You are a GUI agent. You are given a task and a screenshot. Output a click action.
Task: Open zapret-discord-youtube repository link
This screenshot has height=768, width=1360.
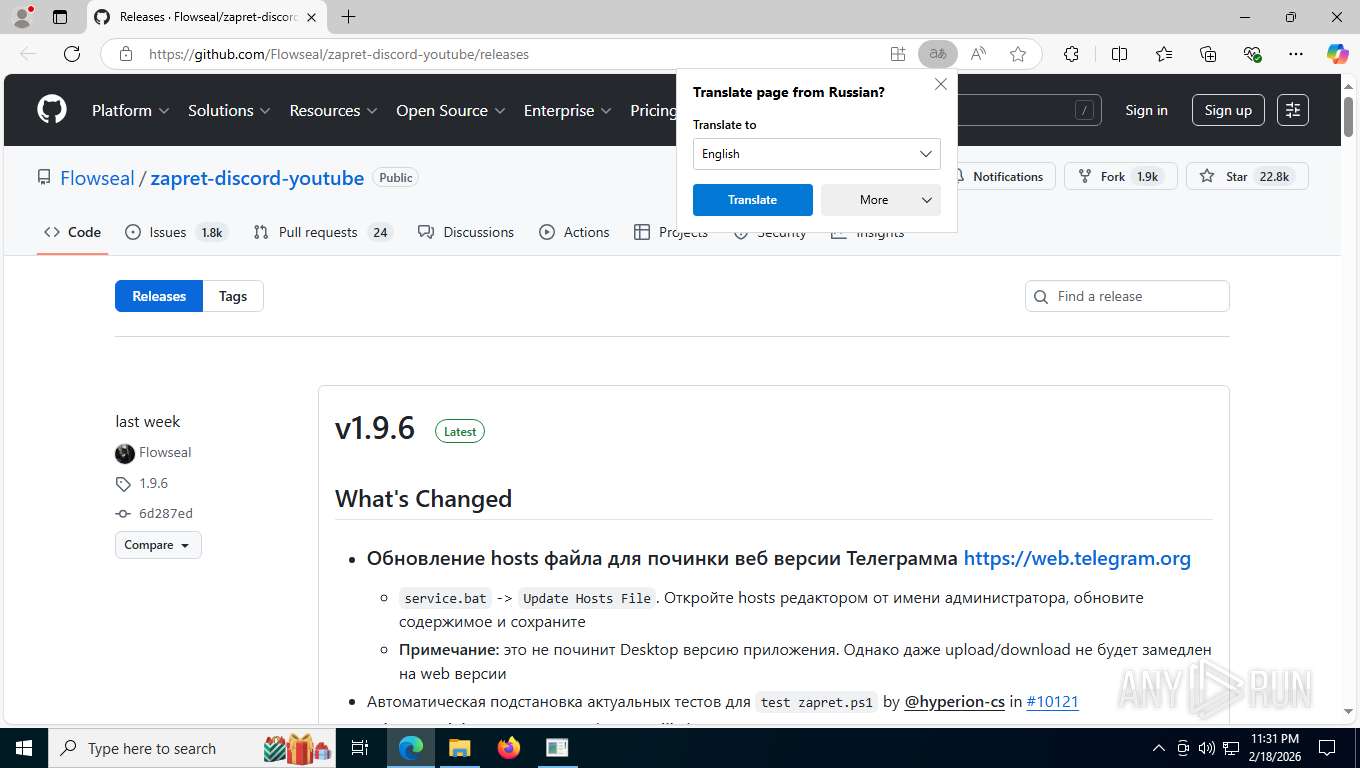click(x=257, y=178)
